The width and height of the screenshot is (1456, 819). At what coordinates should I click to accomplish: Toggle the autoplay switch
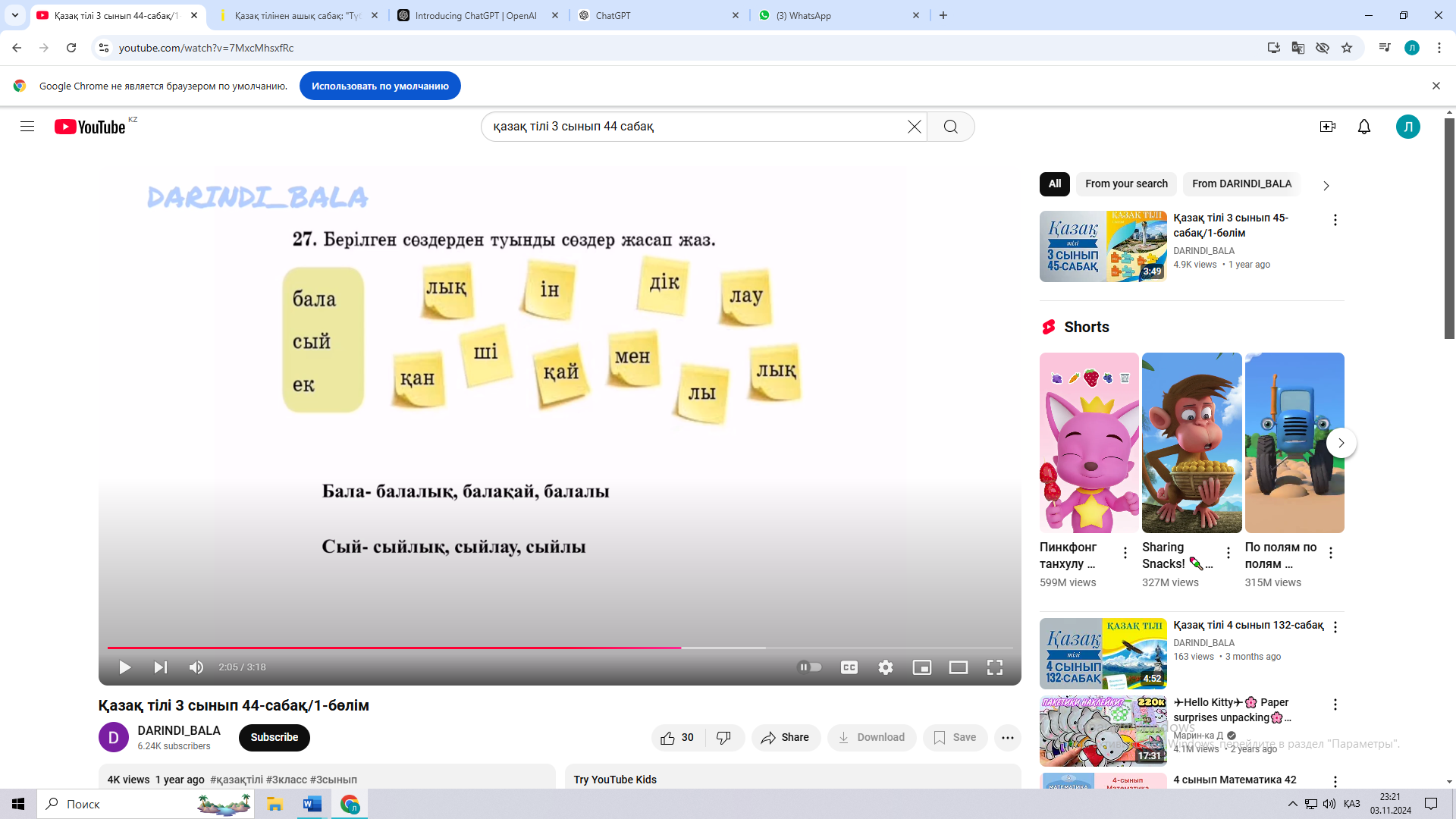(x=810, y=667)
